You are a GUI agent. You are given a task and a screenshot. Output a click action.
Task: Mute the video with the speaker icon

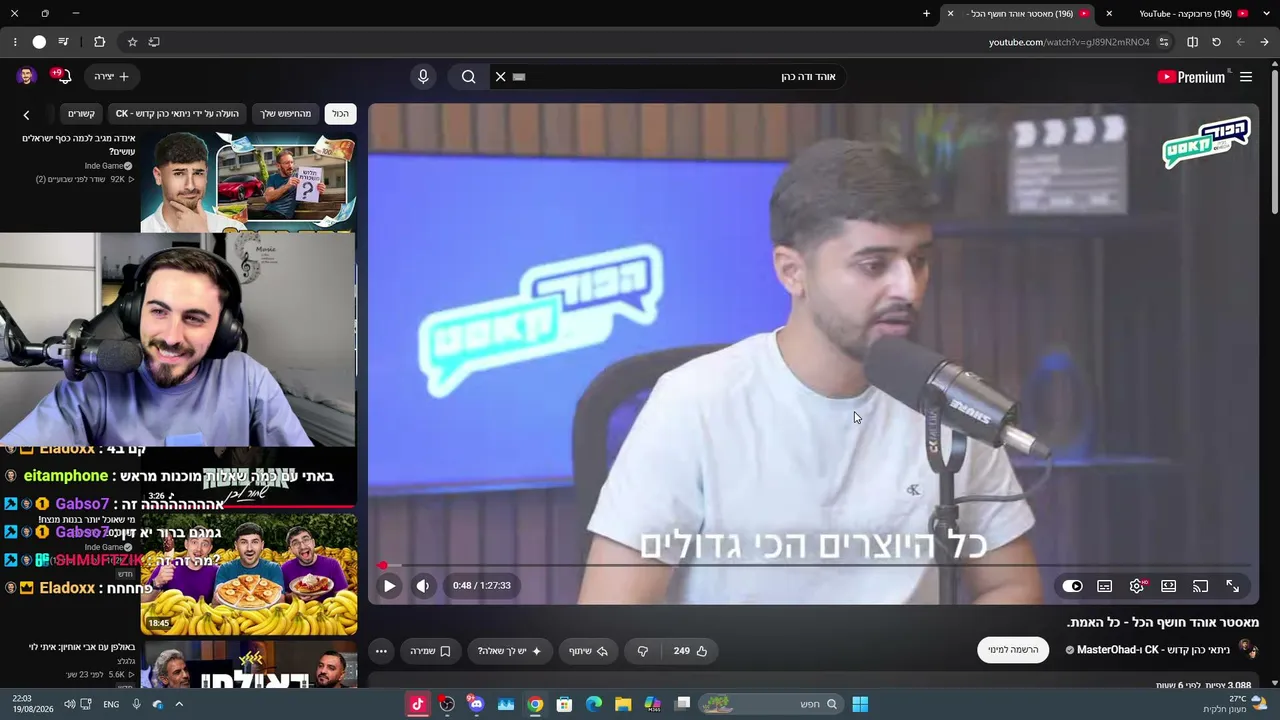pos(423,586)
